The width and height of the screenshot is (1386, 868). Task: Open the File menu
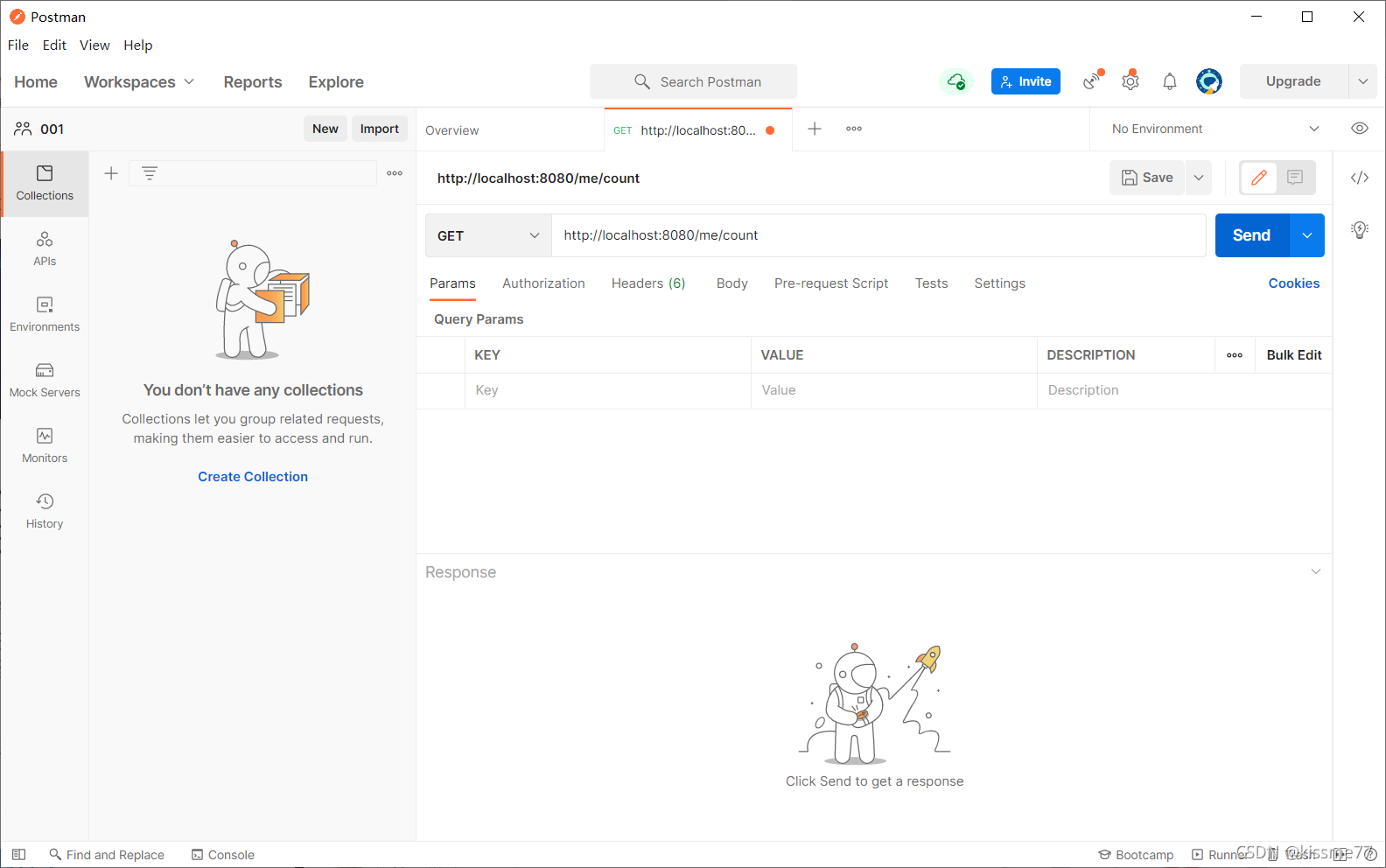18,45
